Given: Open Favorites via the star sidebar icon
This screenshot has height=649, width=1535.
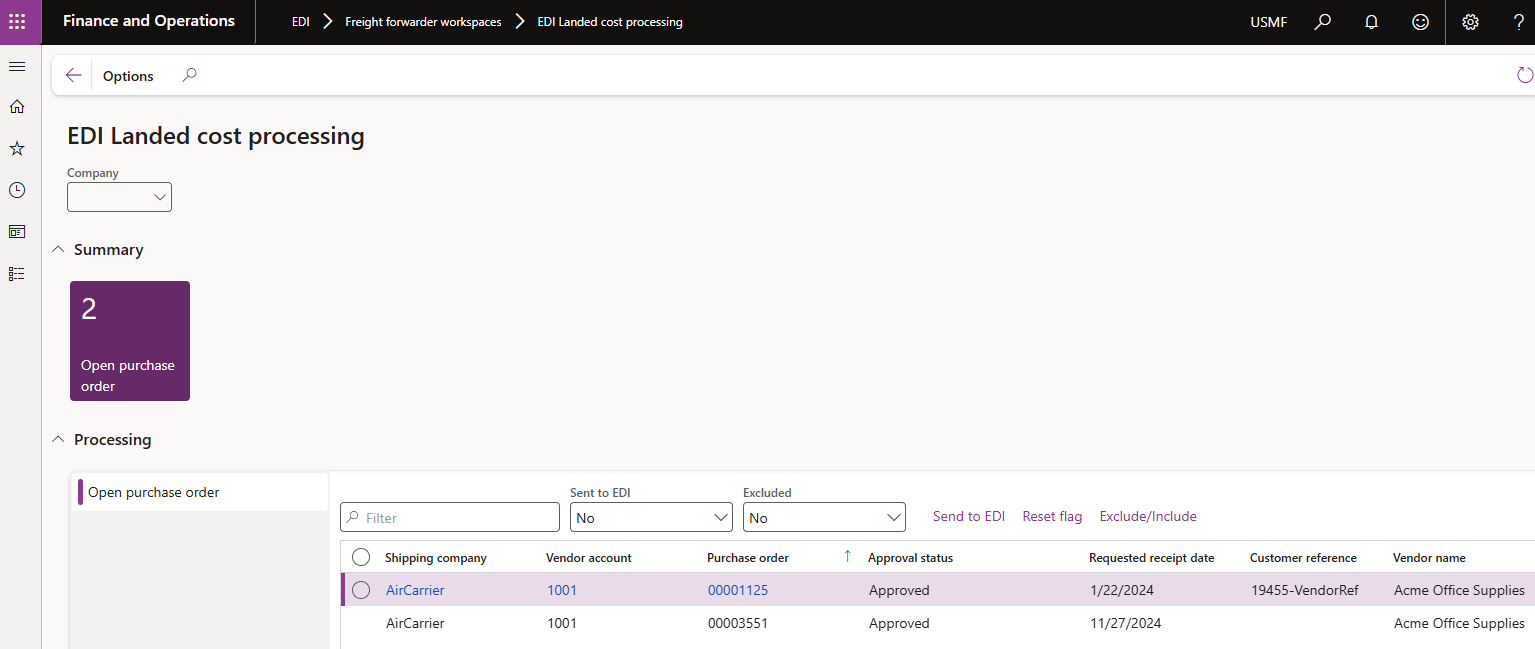Looking at the screenshot, I should [x=16, y=148].
